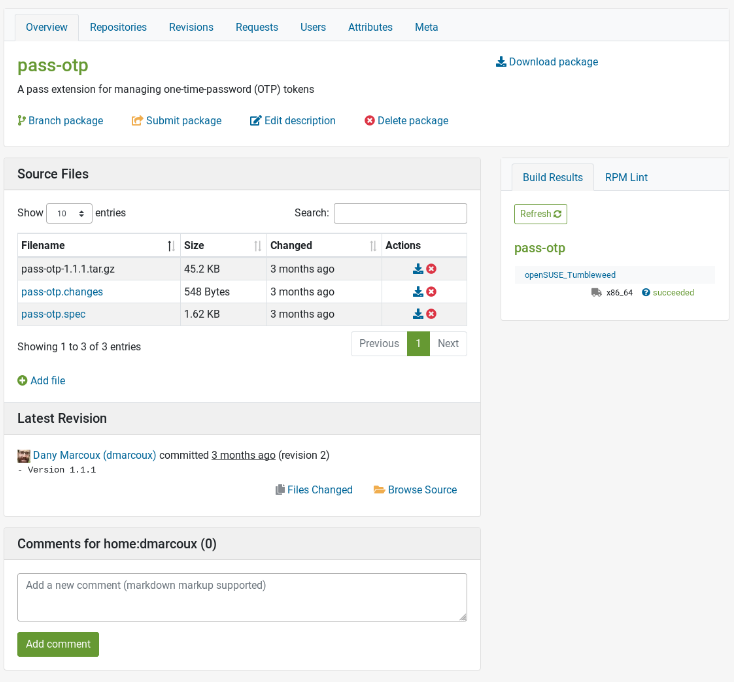Switch to the Repositories tab
The width and height of the screenshot is (734, 682).
click(118, 27)
